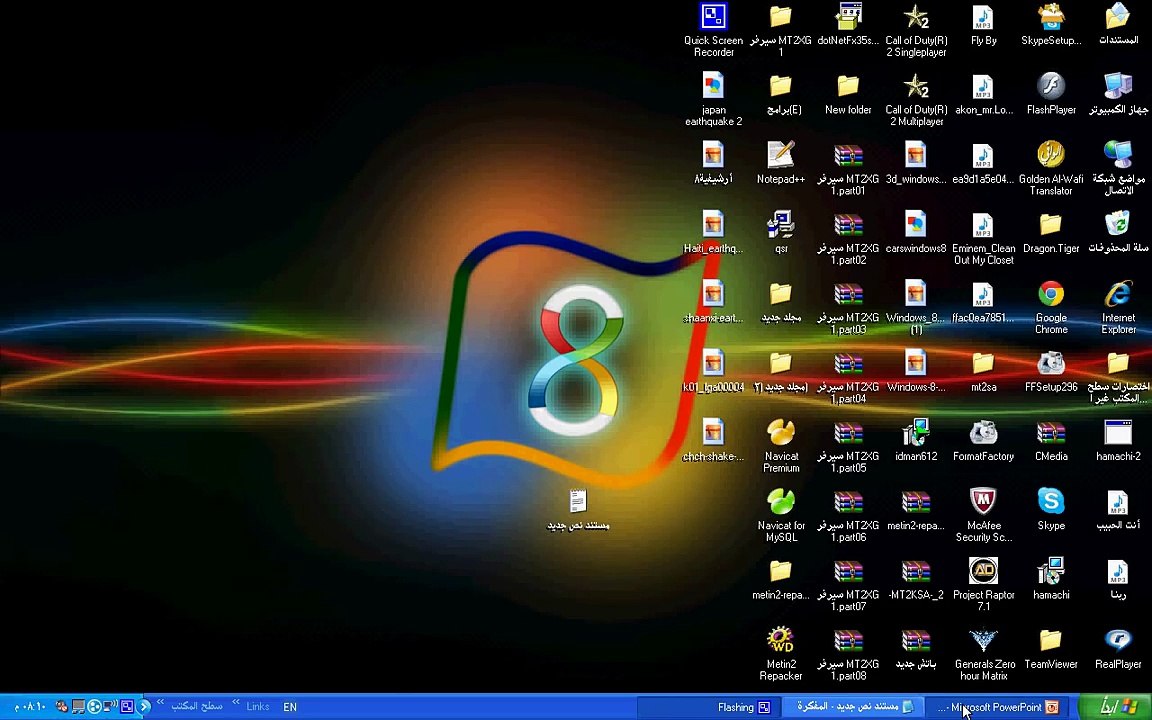Screen dimensions: 1152x720
Task: Switch to Flashing taskbar button
Action: point(708,707)
